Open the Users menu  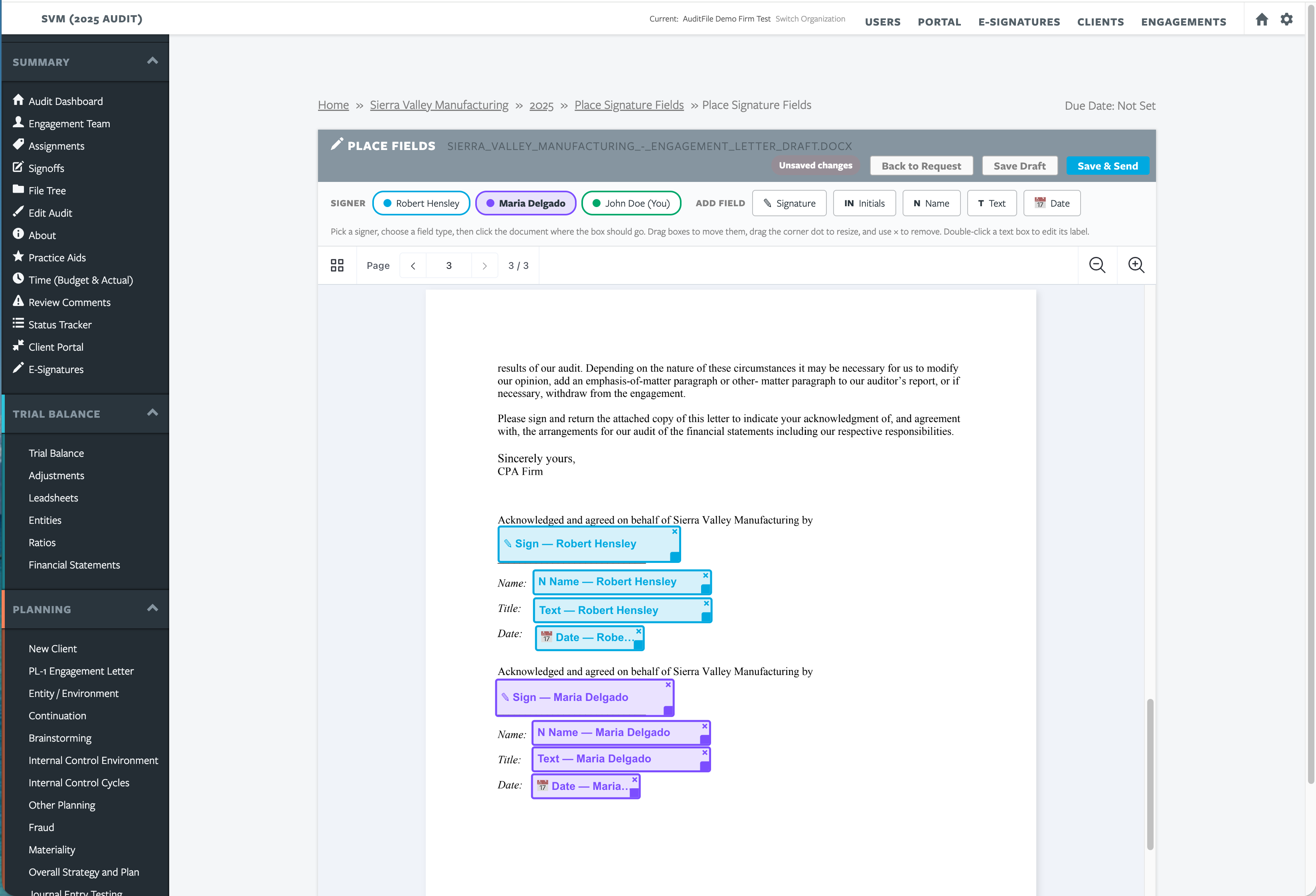tap(882, 22)
